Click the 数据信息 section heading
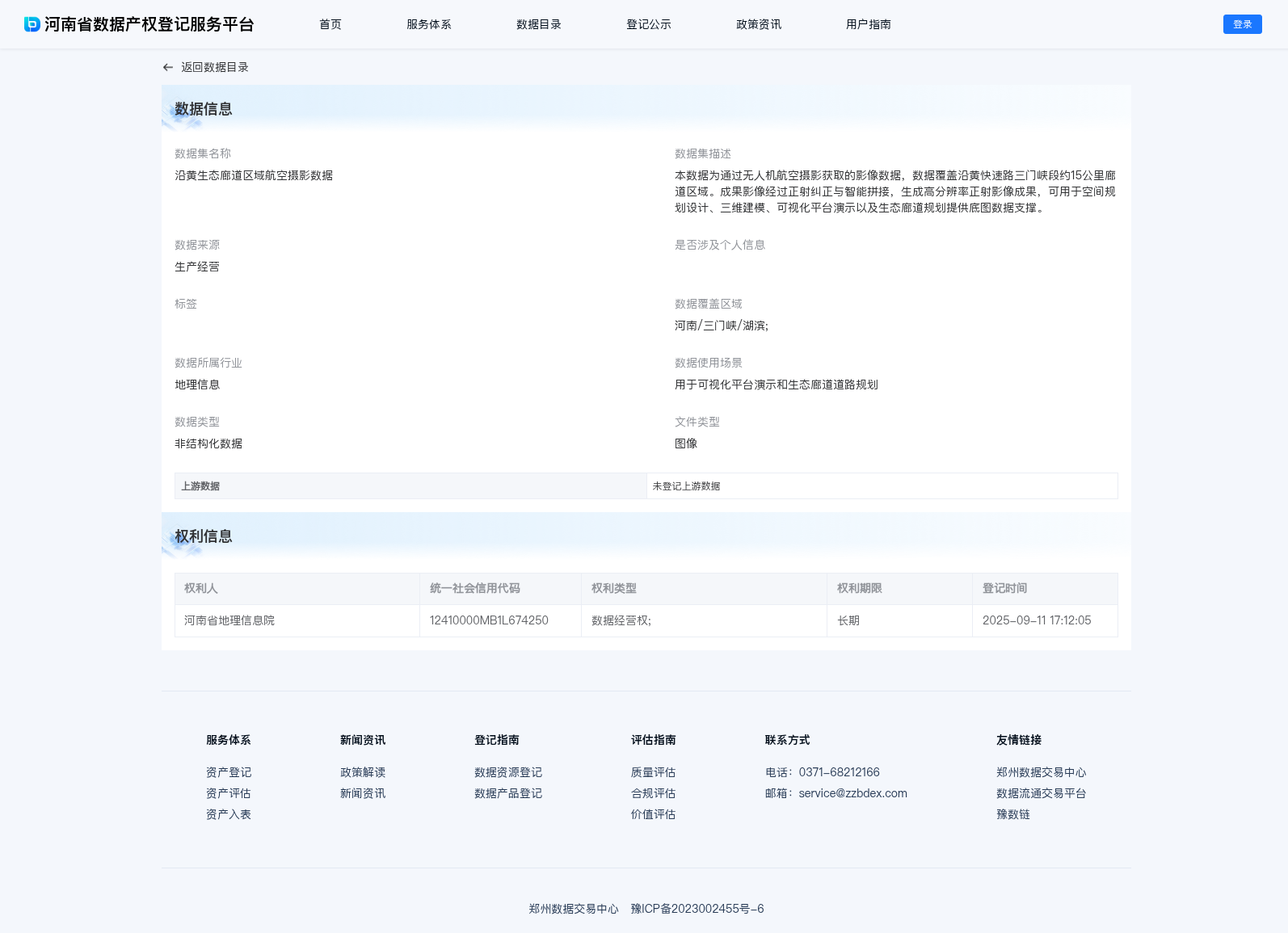 [204, 109]
